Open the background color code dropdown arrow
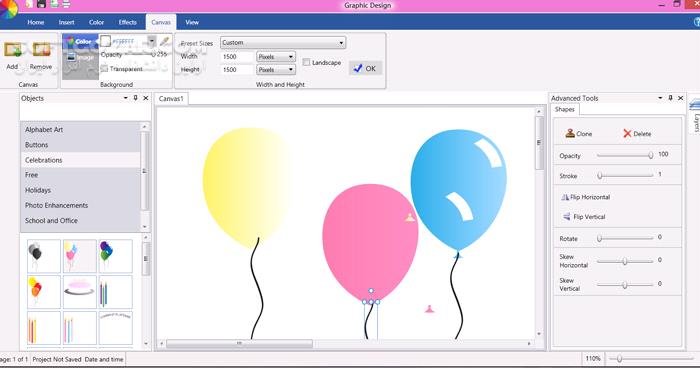Viewport: 700px width, 368px height. 152,41
